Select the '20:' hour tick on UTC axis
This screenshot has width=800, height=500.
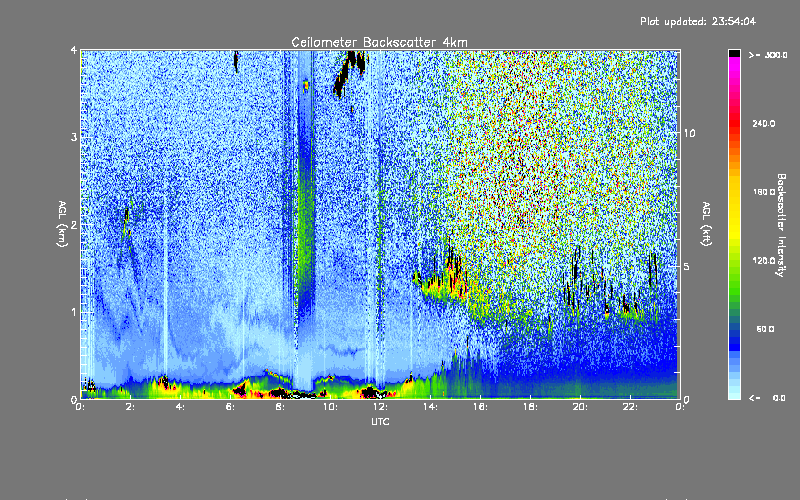click(x=580, y=407)
